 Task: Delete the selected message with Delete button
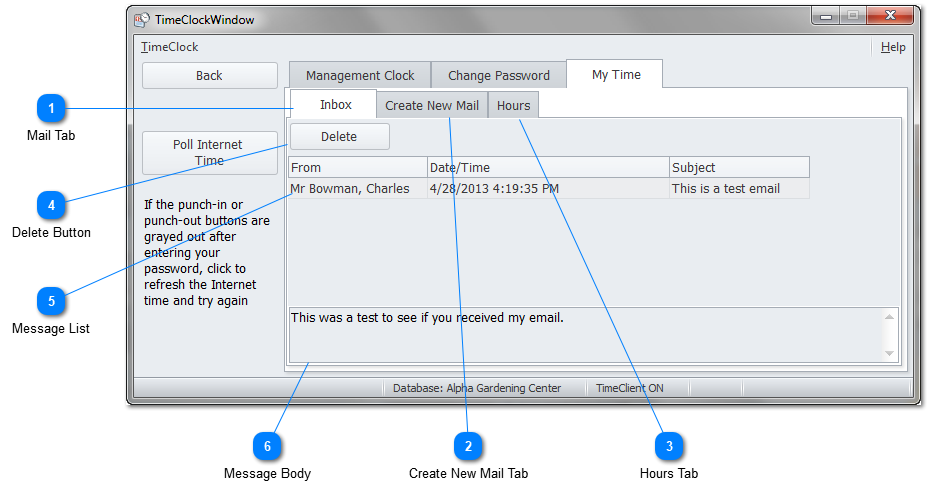tap(340, 137)
